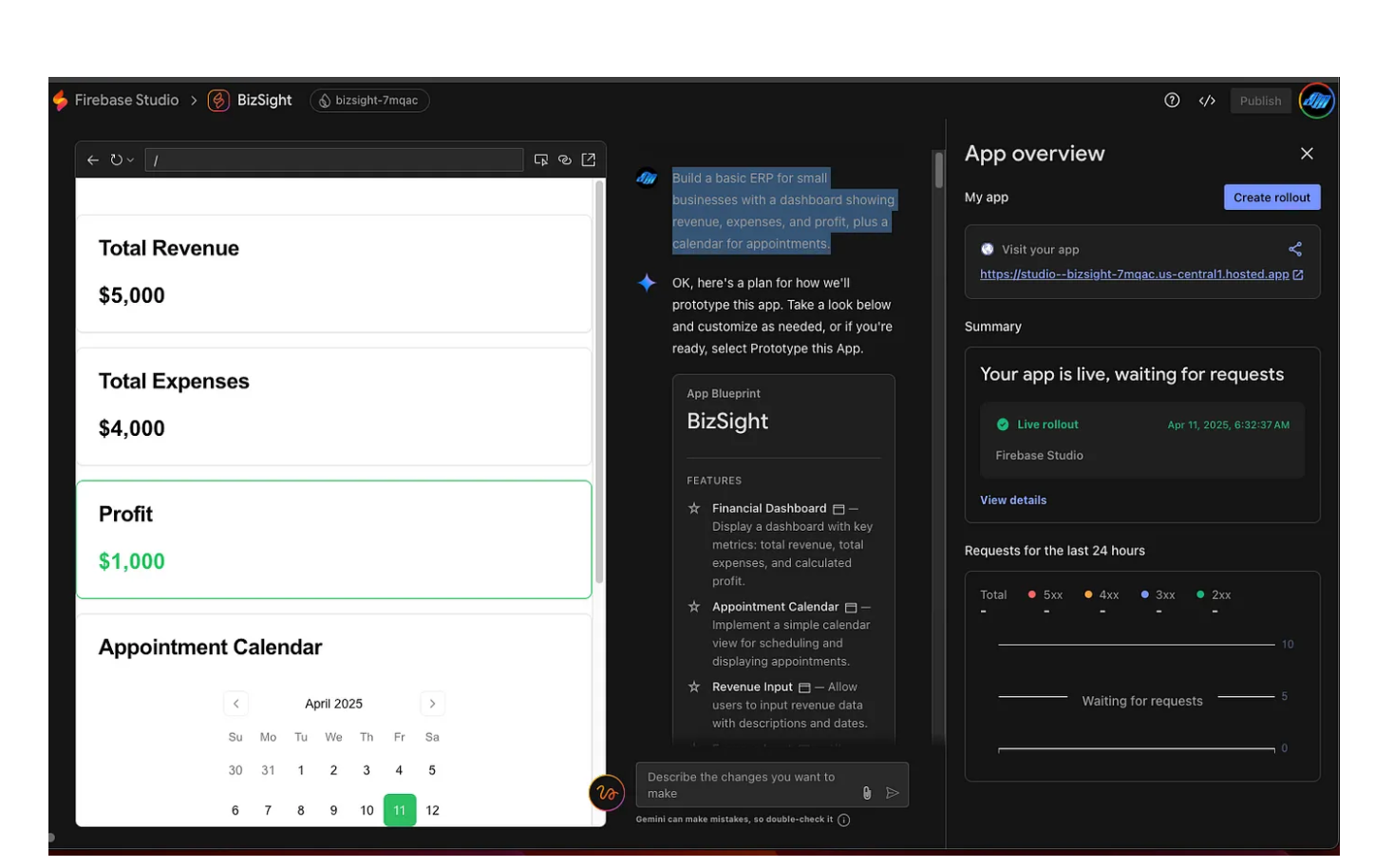Click the 4xx legend item
This screenshot has width=1375, height=868.
(x=1102, y=595)
